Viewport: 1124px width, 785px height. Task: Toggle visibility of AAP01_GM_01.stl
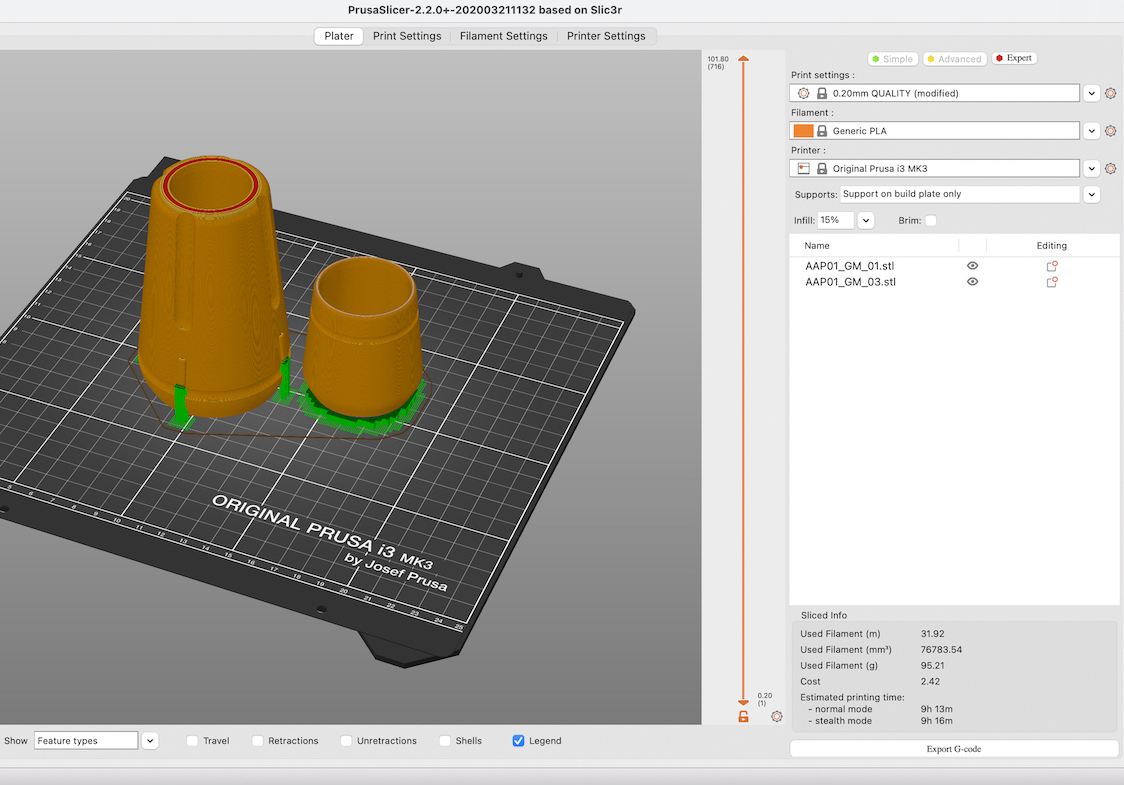972,266
